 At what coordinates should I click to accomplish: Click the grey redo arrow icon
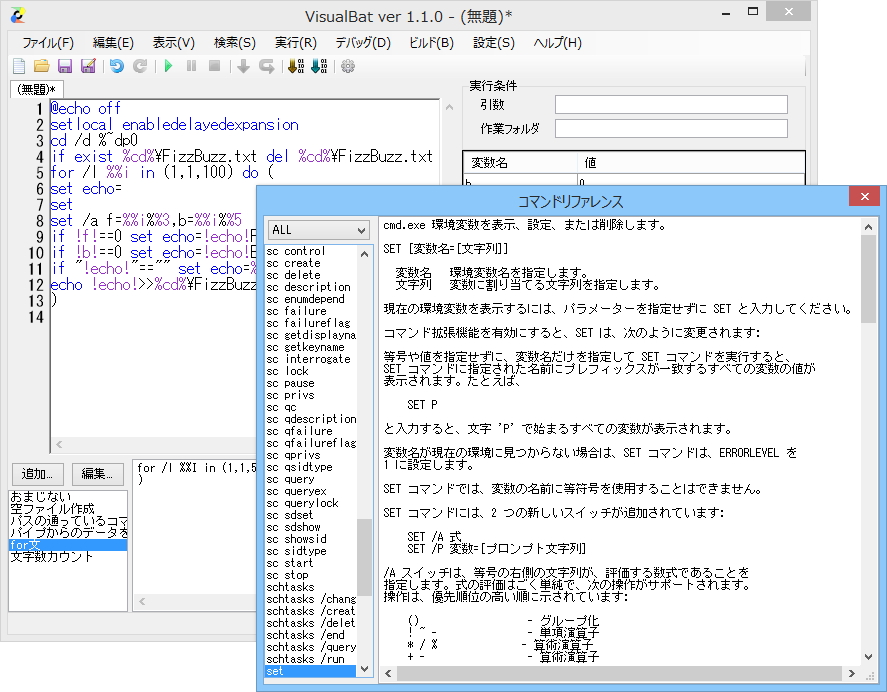tap(140, 66)
